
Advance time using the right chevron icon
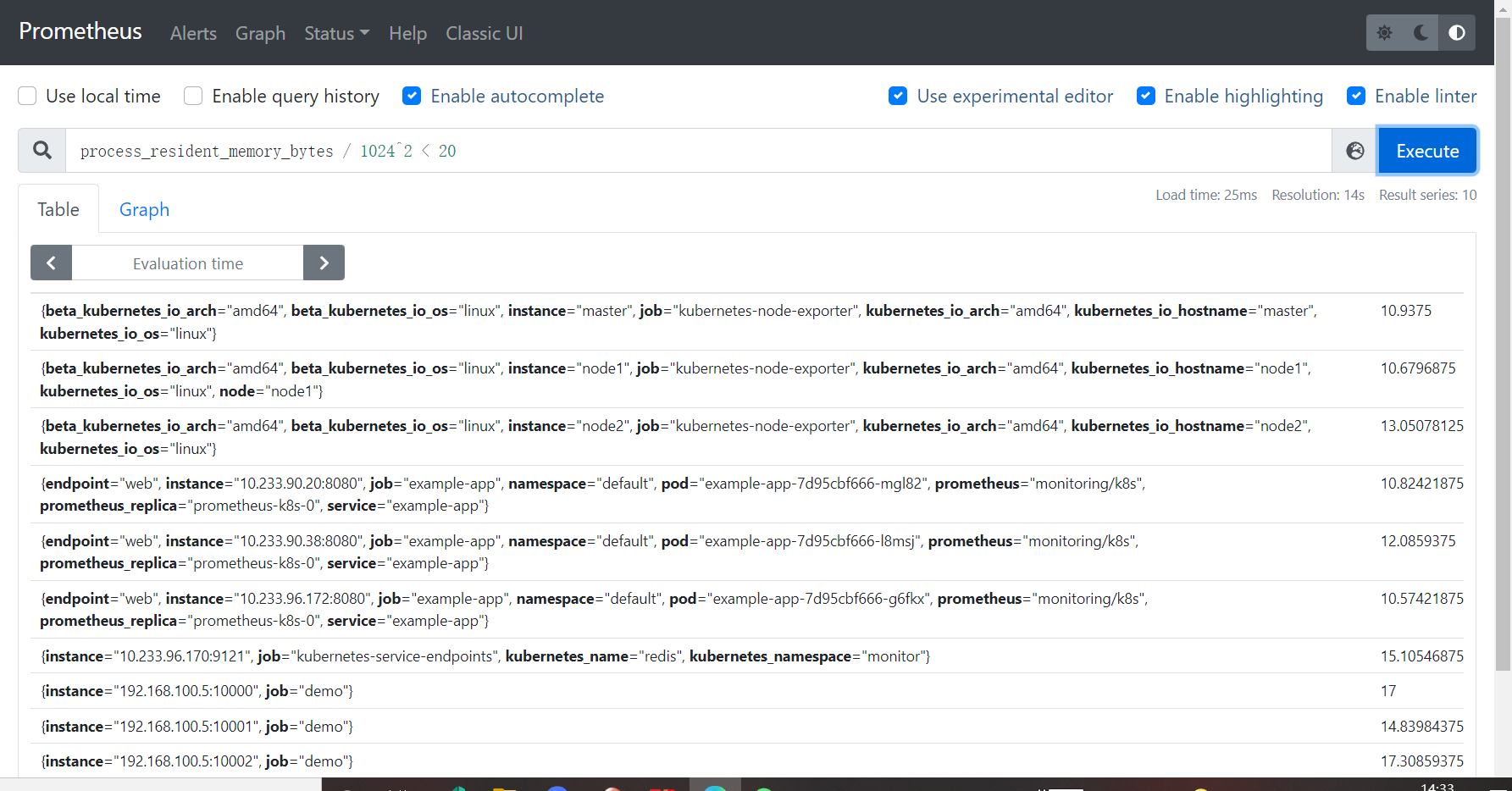click(x=324, y=263)
